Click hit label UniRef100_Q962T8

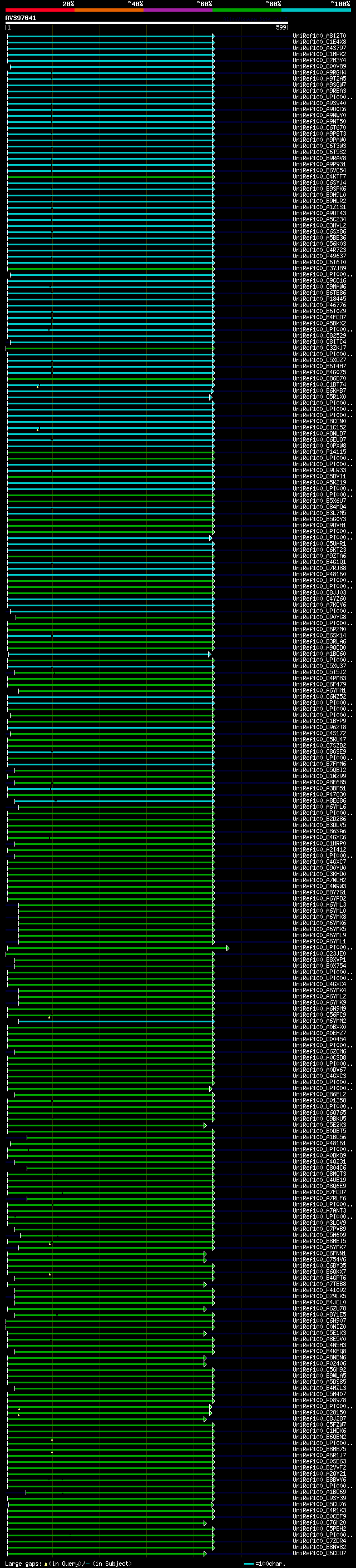tap(319, 728)
